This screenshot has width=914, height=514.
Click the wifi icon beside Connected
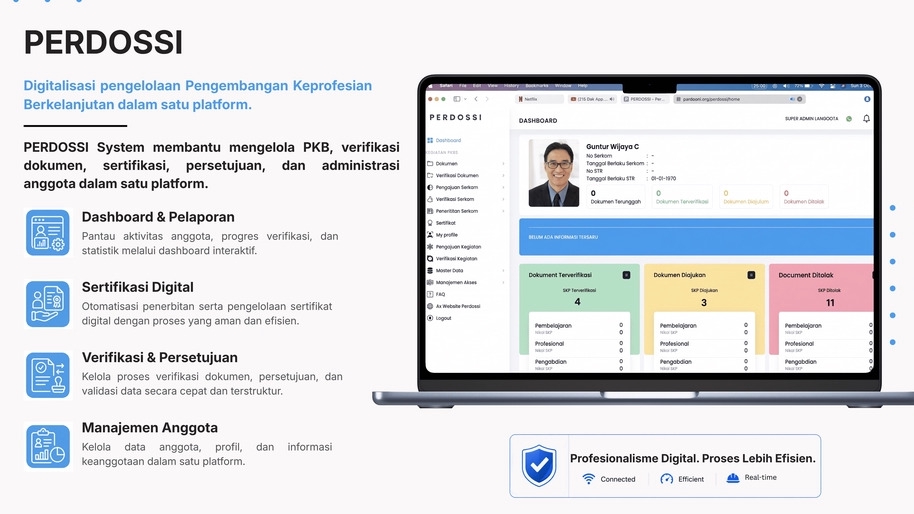point(589,478)
